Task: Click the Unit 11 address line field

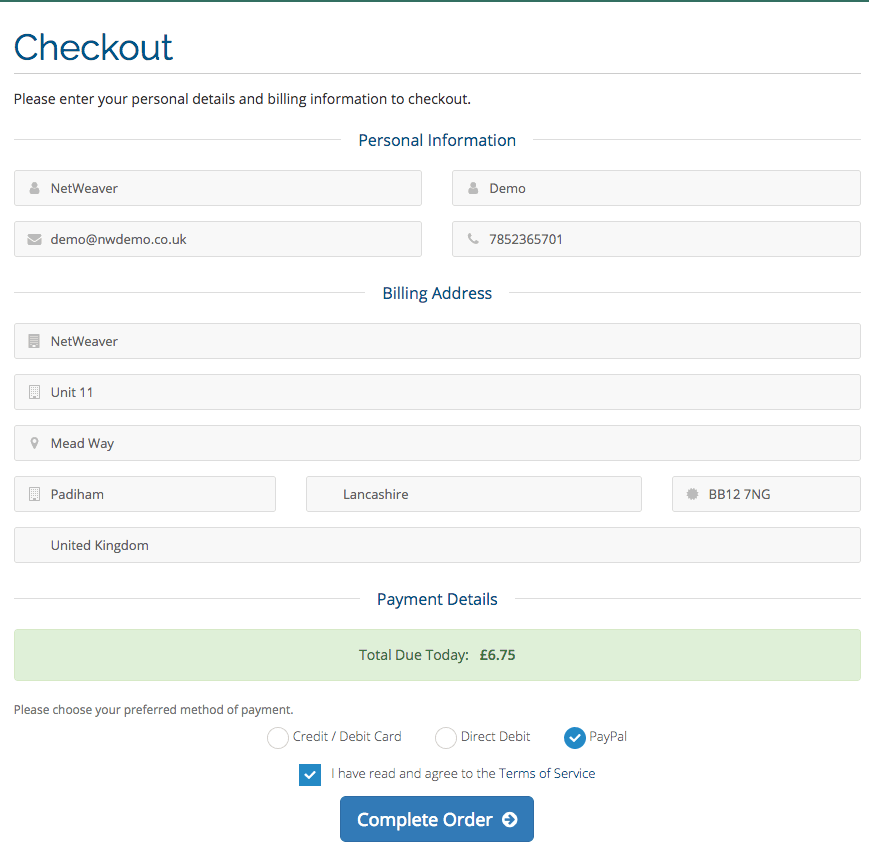Action: 437,392
